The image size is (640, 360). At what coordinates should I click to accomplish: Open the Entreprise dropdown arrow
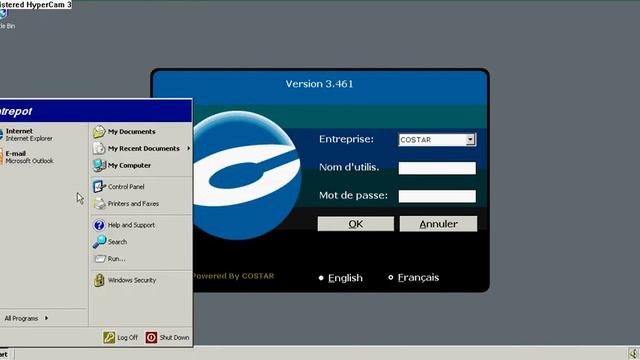tap(470, 140)
